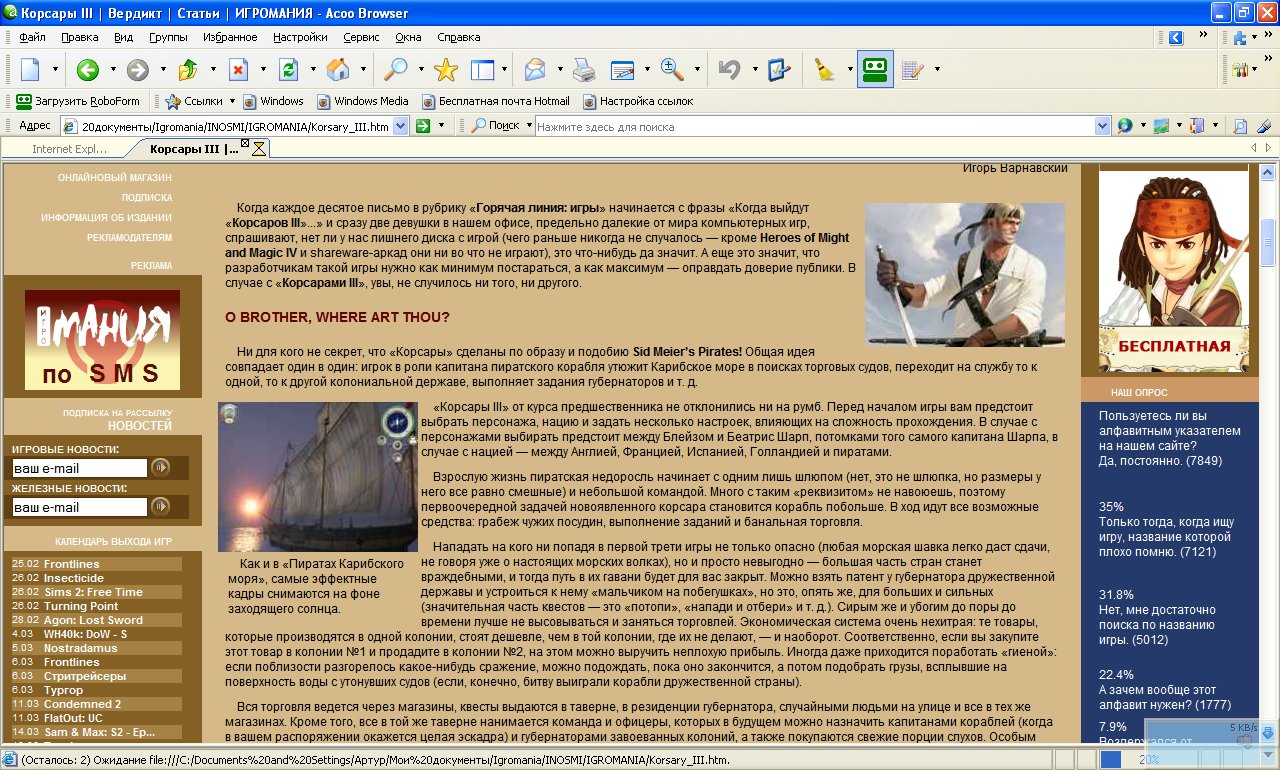Viewport: 1280px width, 770px height.
Task: Click the hourglass icon on active tab
Action: tap(258, 149)
